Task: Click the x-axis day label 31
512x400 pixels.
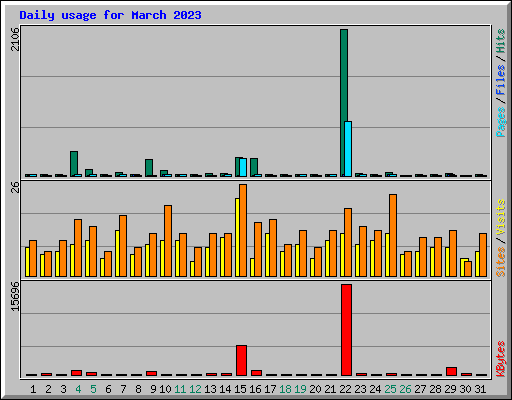Action: pos(480,389)
